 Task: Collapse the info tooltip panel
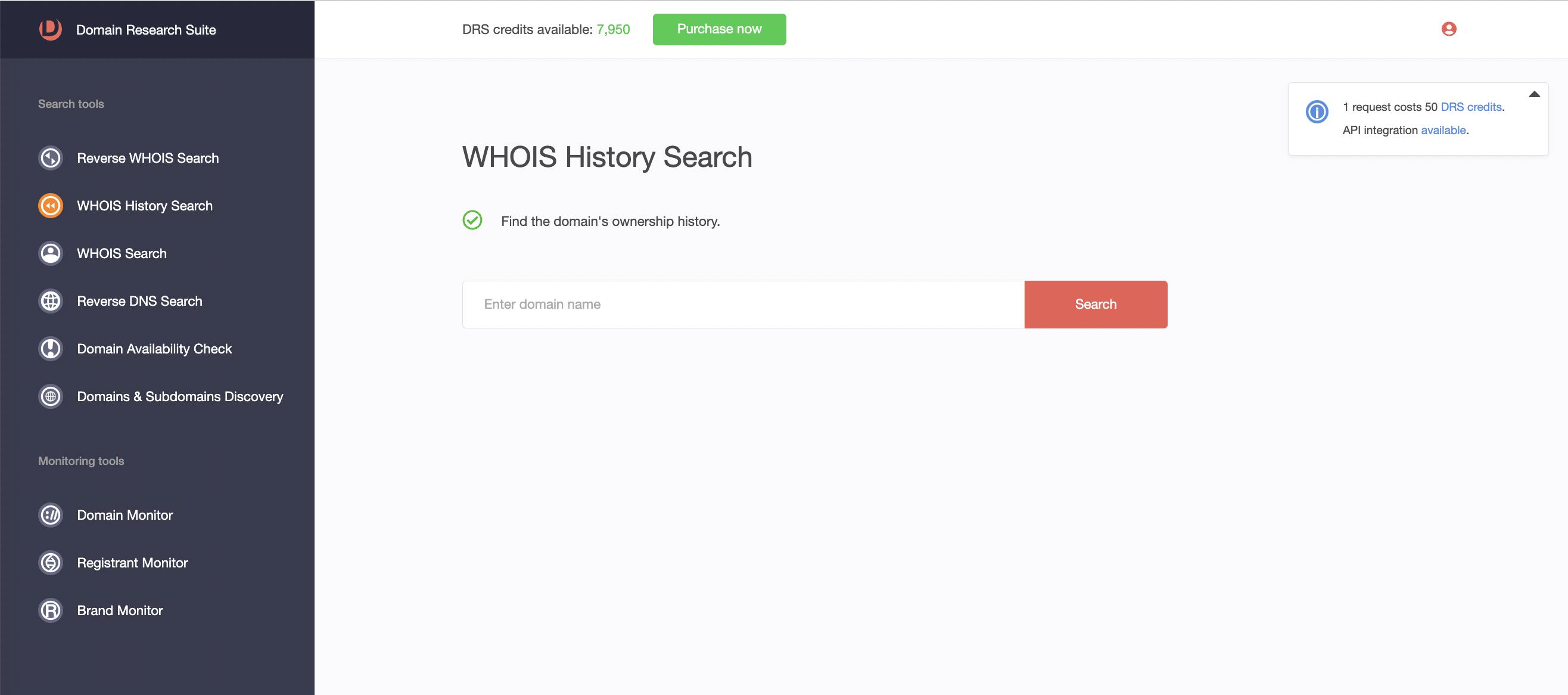(x=1536, y=93)
